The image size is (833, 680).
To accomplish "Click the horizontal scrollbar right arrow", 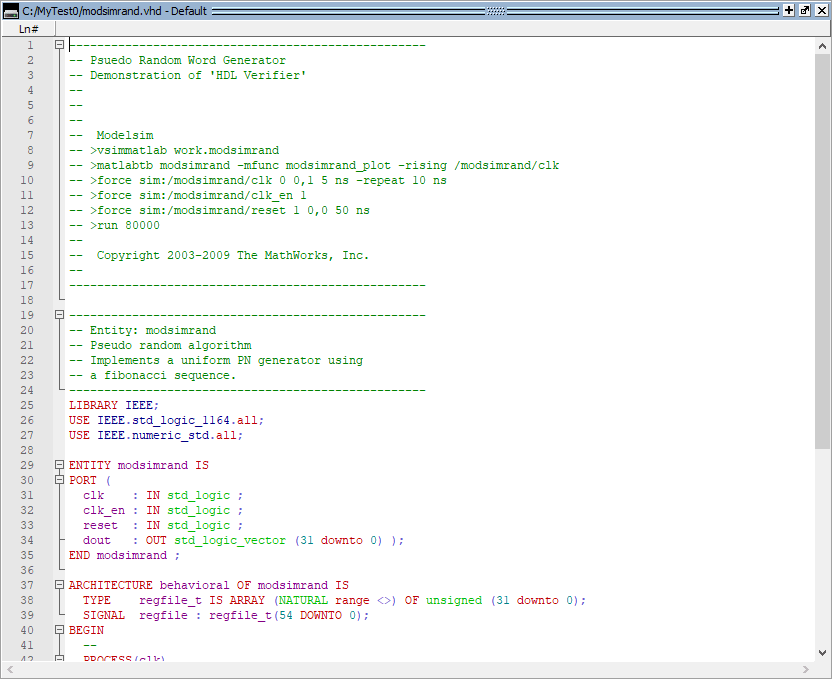I will click(806, 670).
